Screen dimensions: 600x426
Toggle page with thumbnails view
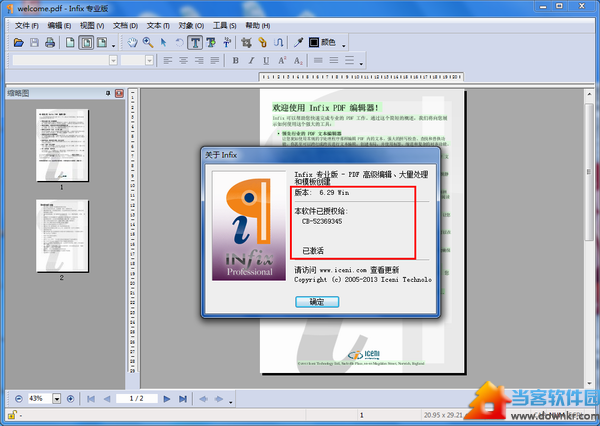pyautogui.click(x=86, y=42)
